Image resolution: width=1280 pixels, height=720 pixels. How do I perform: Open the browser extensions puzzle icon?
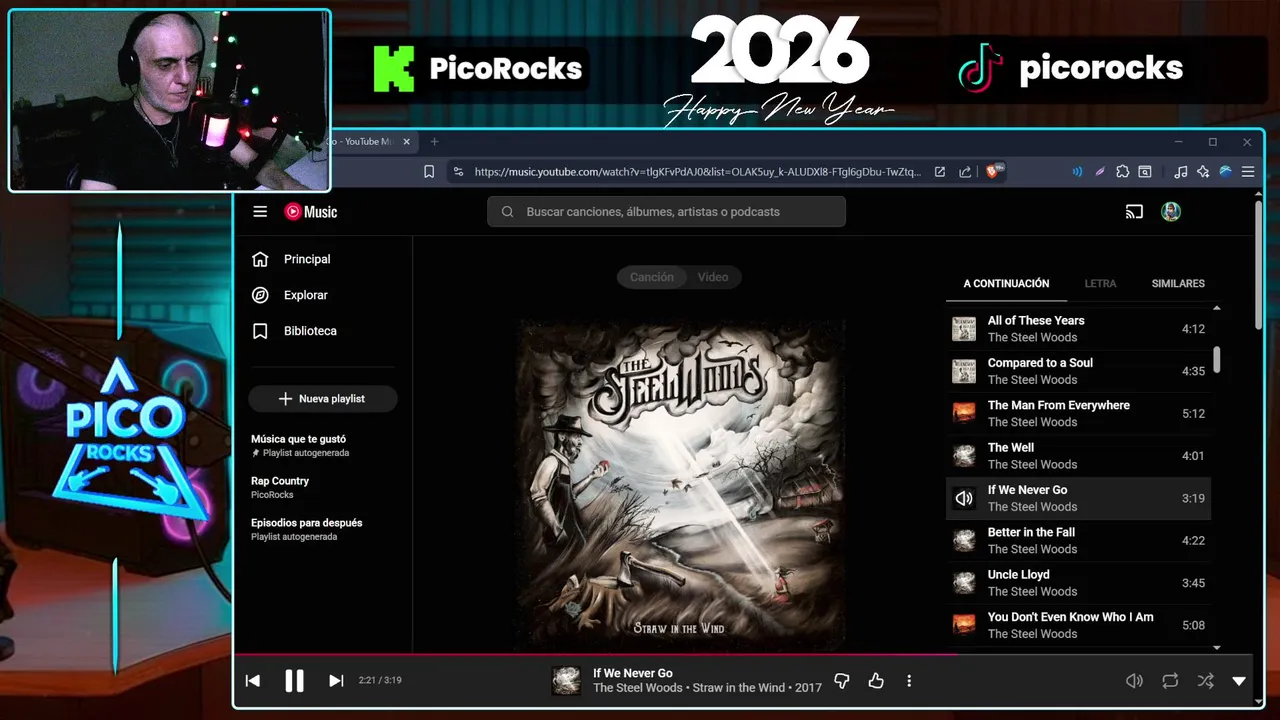[1123, 172]
